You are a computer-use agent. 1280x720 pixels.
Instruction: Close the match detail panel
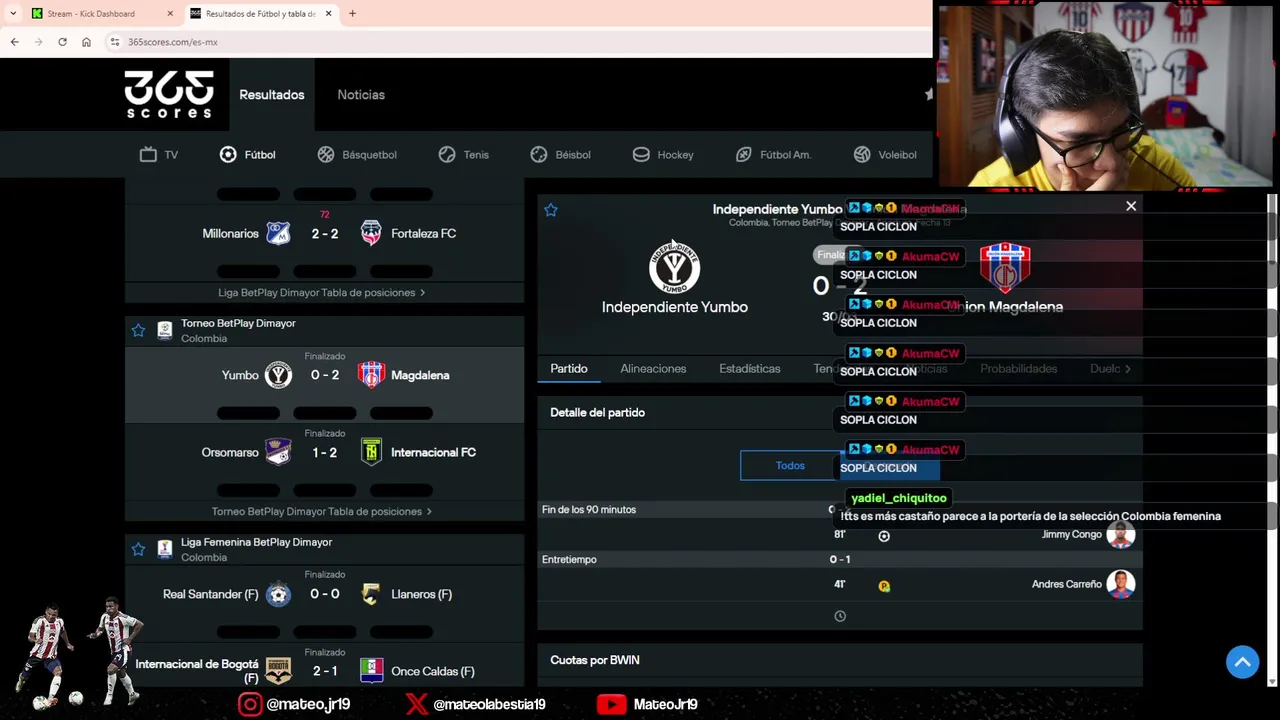(1131, 206)
